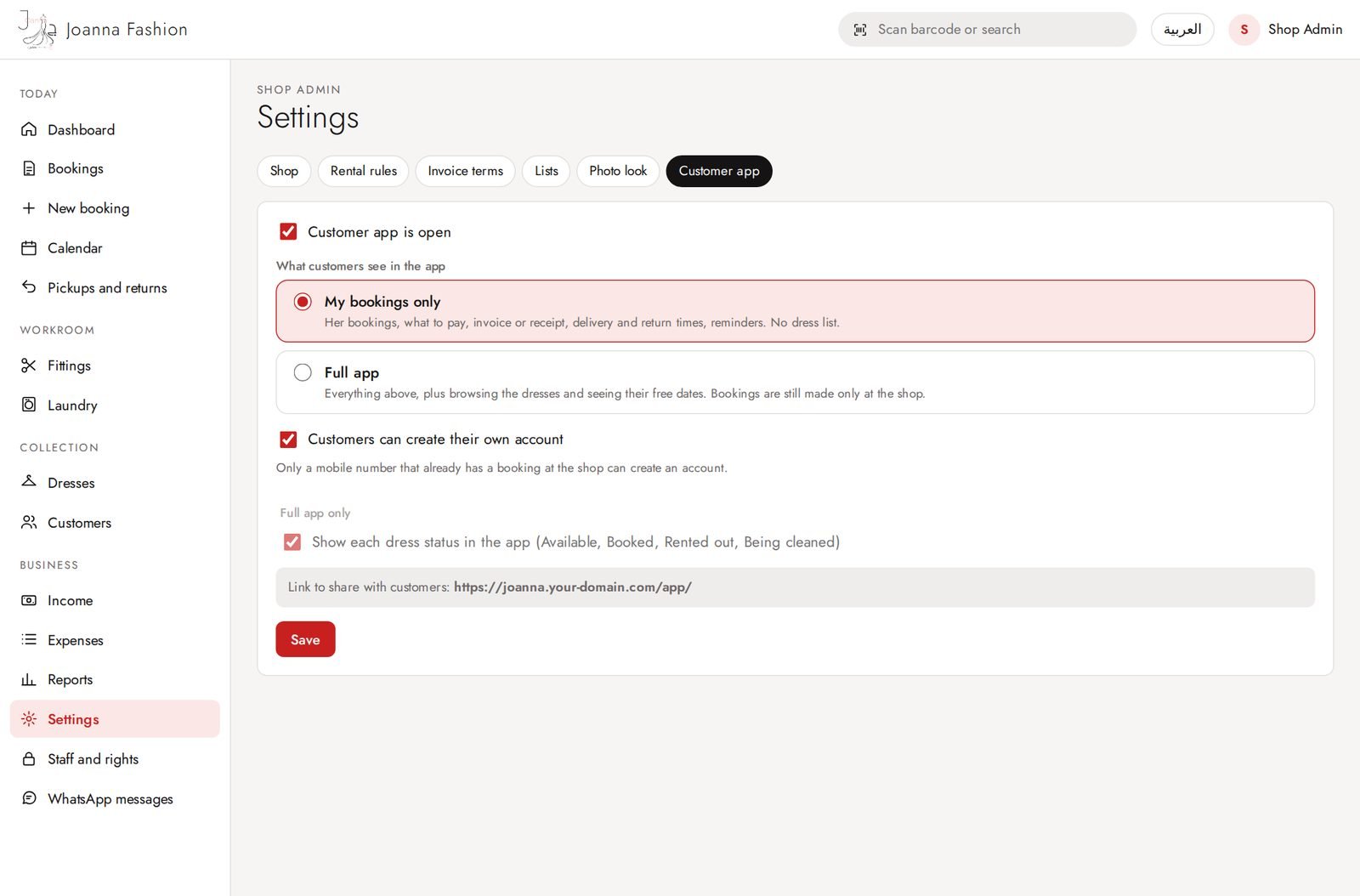This screenshot has height=896, width=1360.
Task: Select the Full app radio option
Action: coord(303,372)
